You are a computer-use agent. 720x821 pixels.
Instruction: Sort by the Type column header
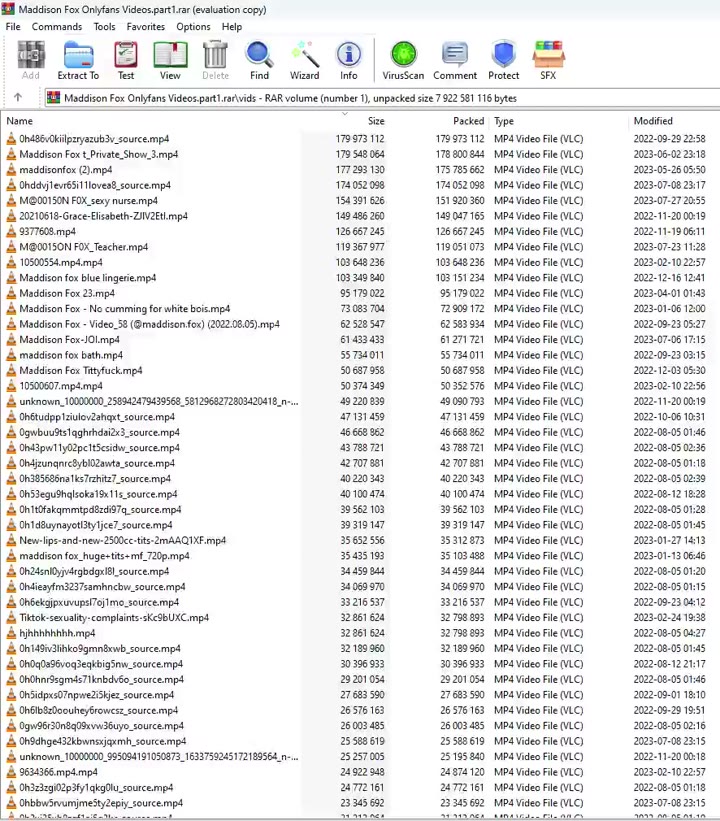tap(504, 121)
